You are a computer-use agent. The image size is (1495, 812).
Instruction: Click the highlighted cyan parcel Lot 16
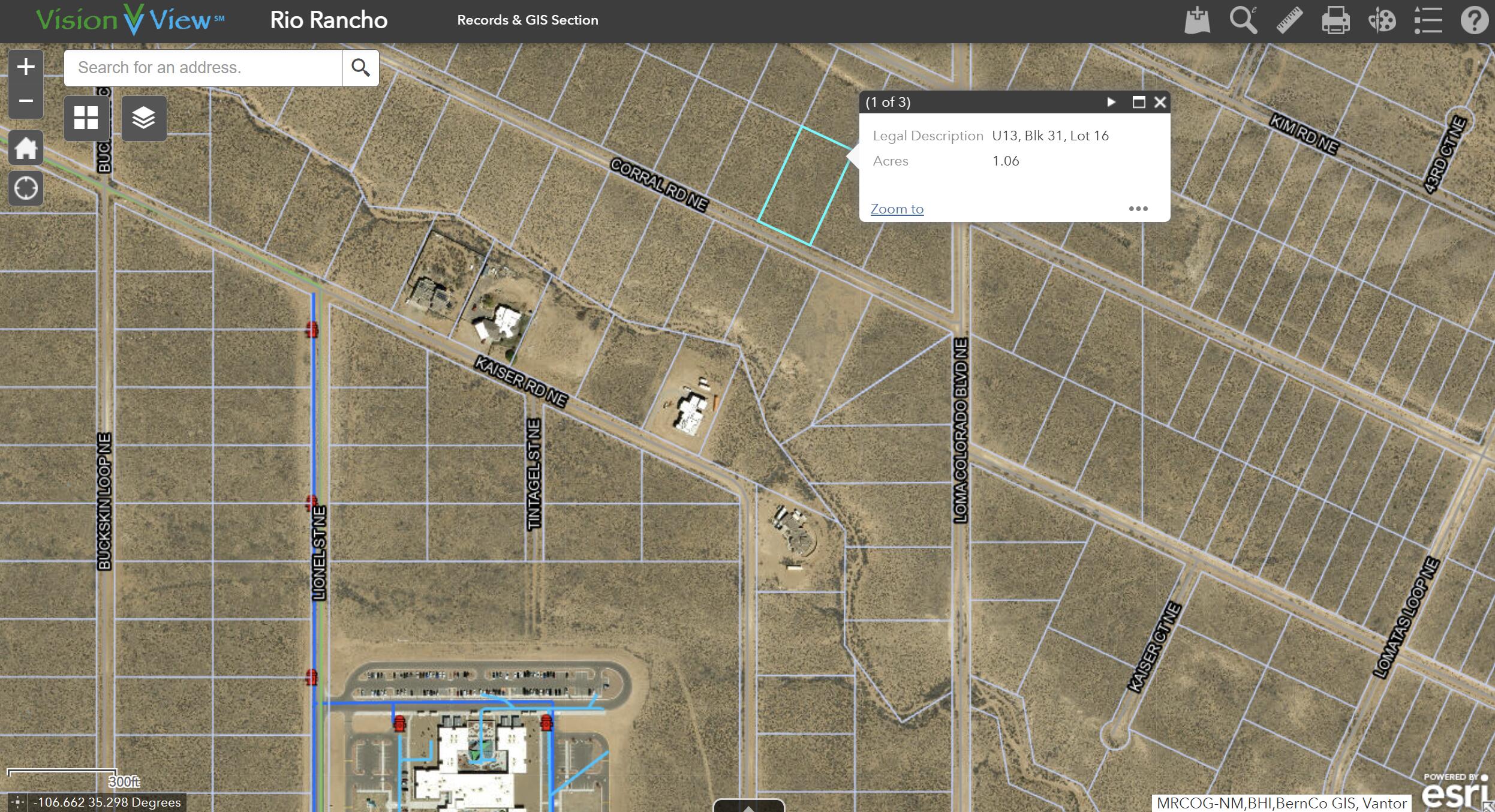[x=805, y=186]
